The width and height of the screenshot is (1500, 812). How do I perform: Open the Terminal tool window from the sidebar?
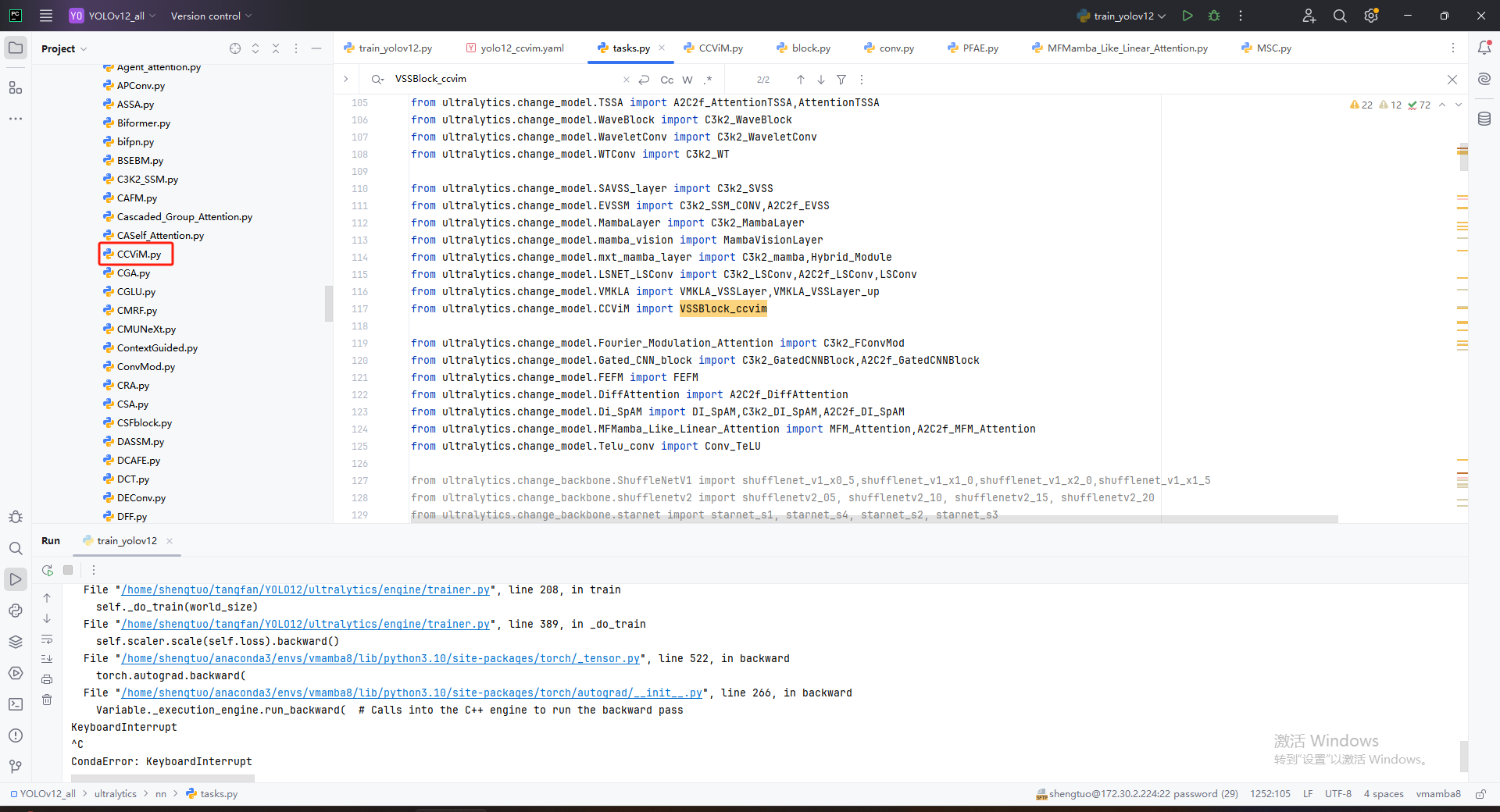point(16,703)
